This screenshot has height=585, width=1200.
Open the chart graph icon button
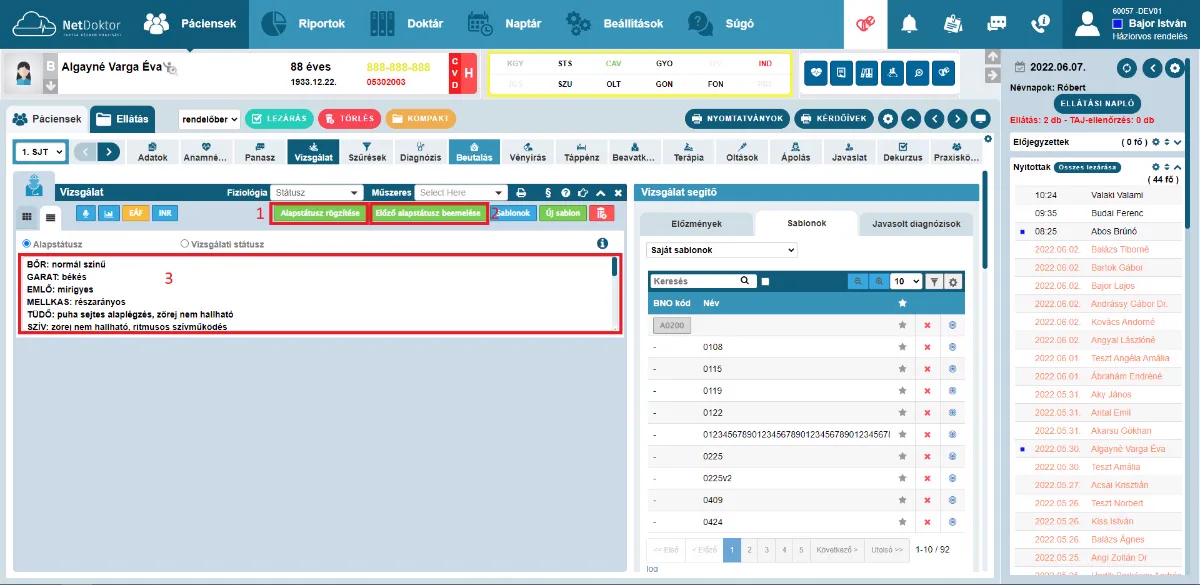(x=109, y=214)
